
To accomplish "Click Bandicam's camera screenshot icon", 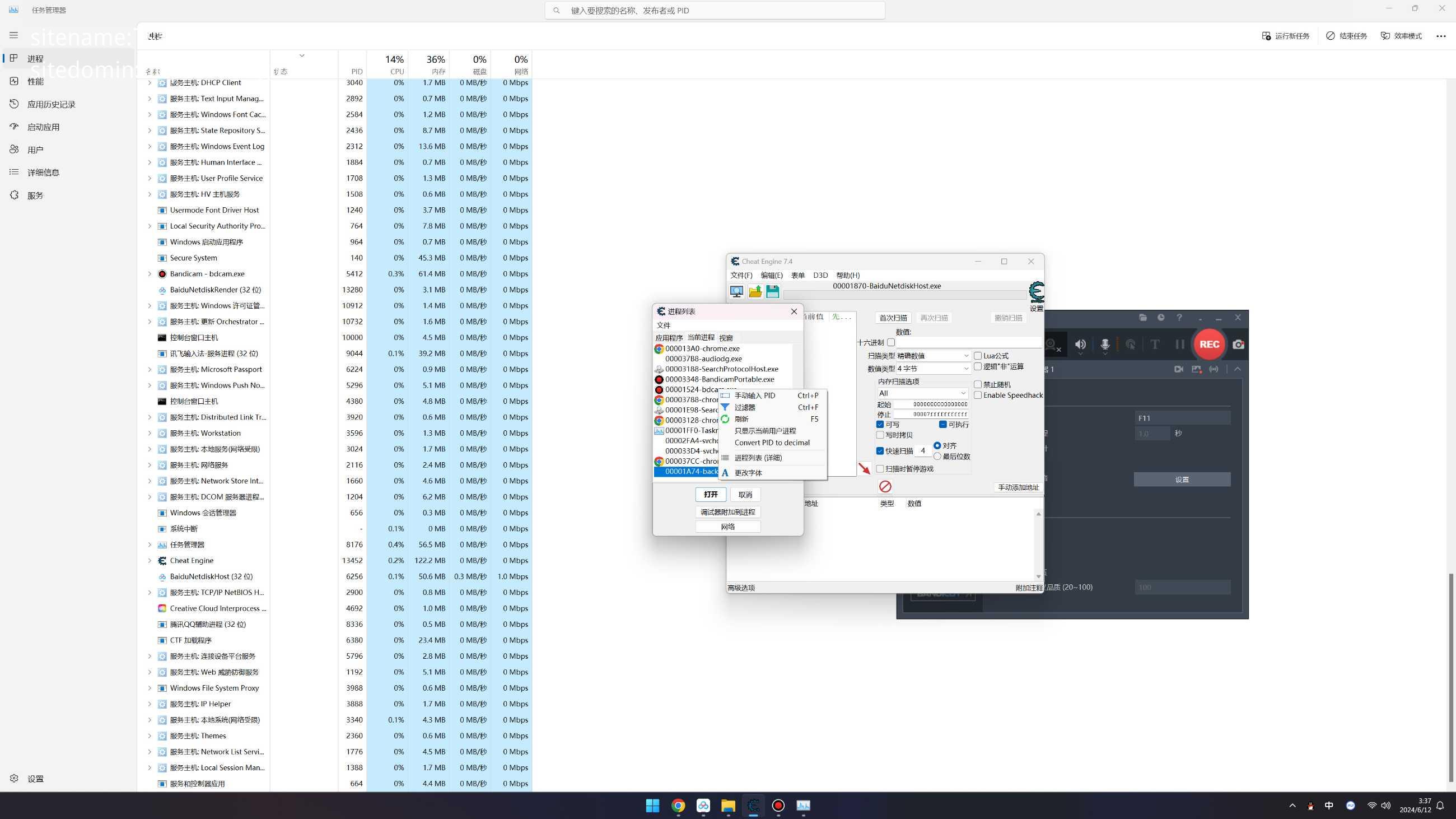I will point(1238,344).
